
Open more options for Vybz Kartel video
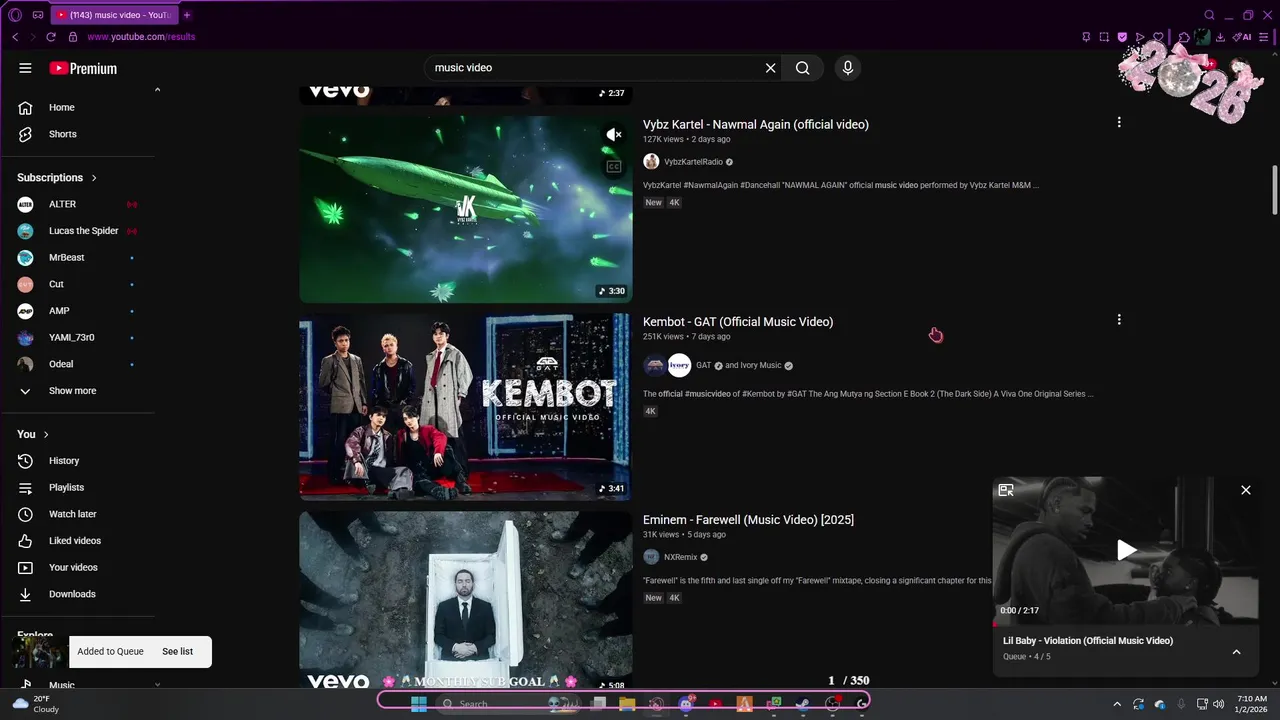click(x=1119, y=122)
